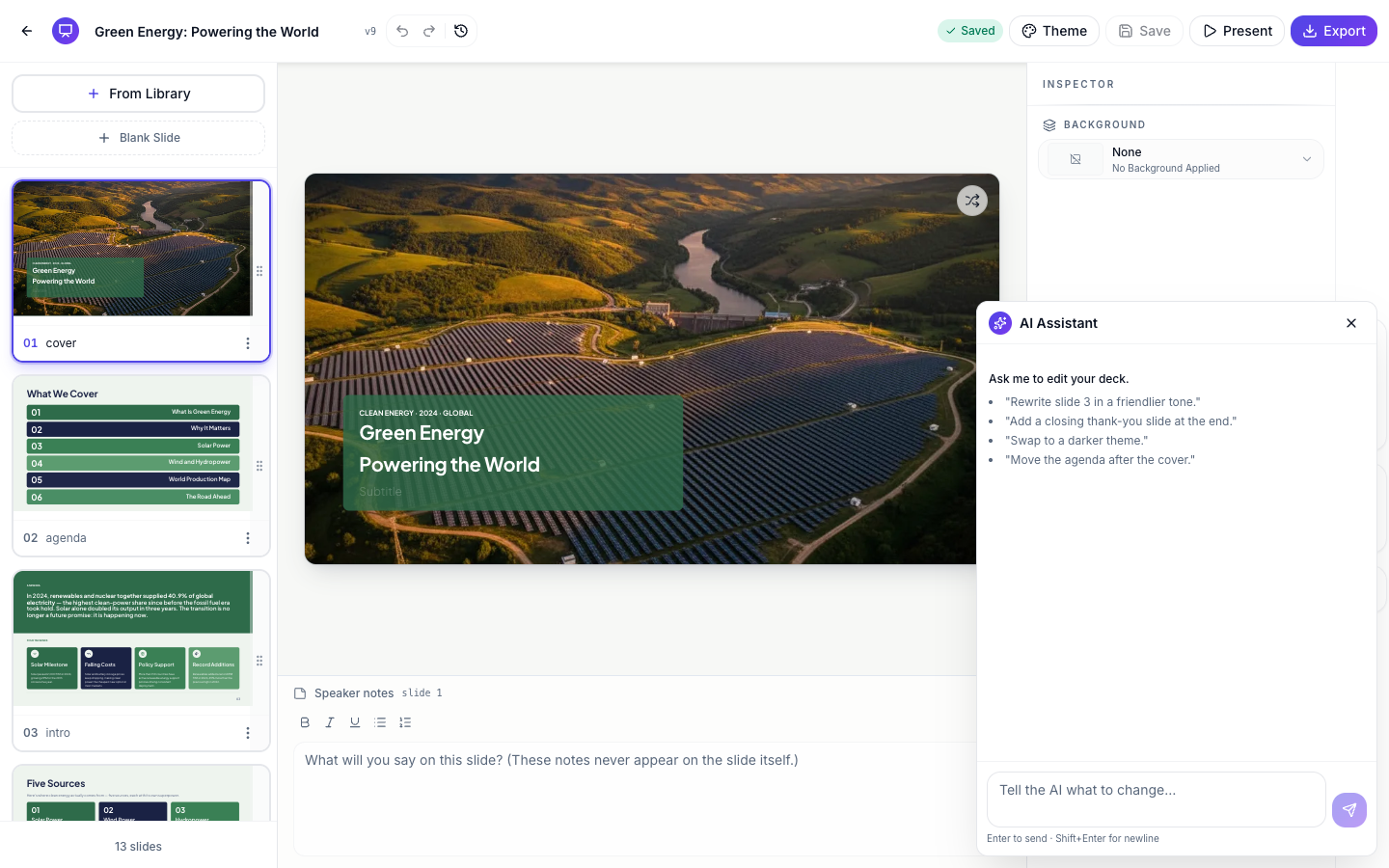
Task: Undo the last change
Action: point(402,31)
